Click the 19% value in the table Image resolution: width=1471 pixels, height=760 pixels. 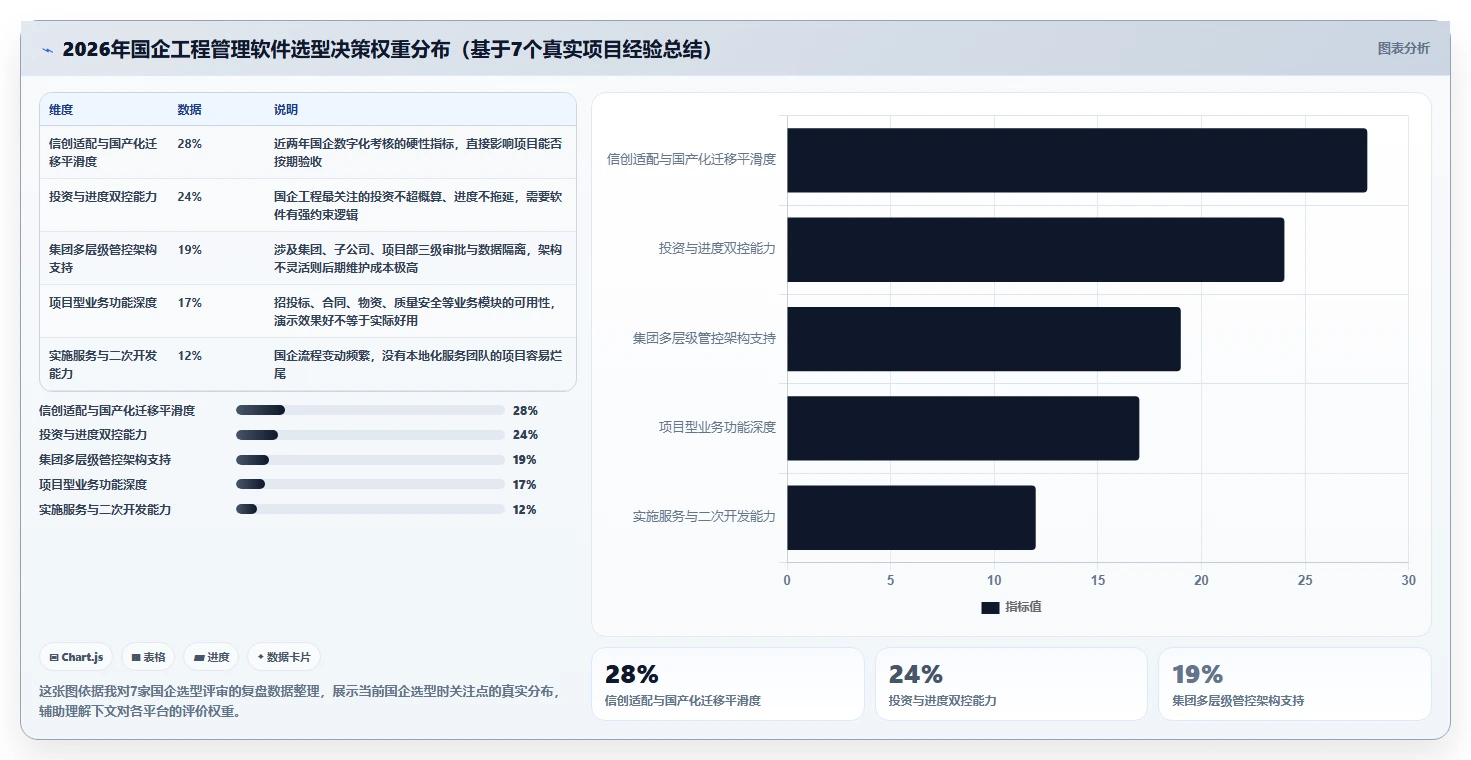189,250
